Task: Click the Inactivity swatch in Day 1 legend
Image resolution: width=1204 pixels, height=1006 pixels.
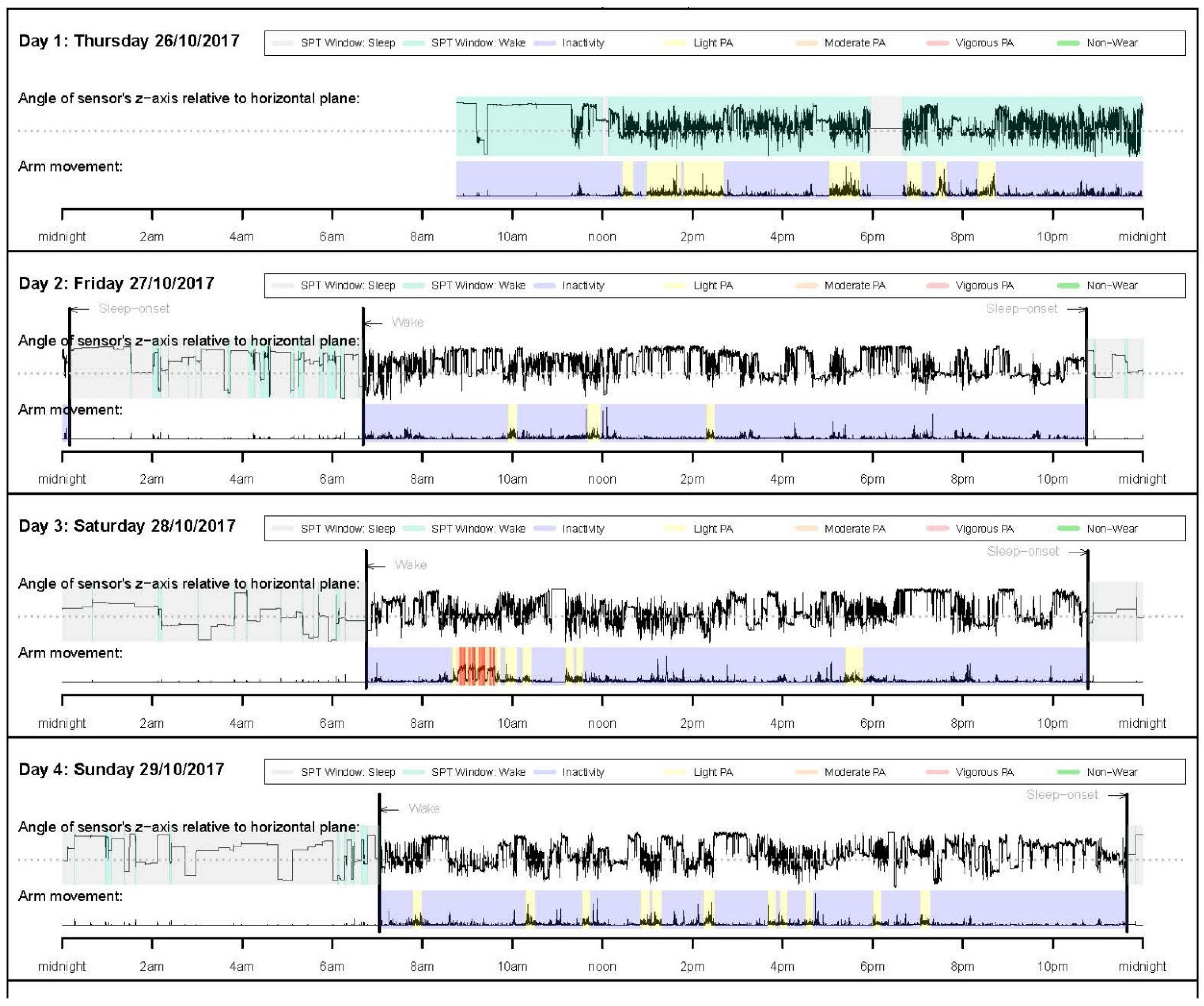Action: pos(545,43)
